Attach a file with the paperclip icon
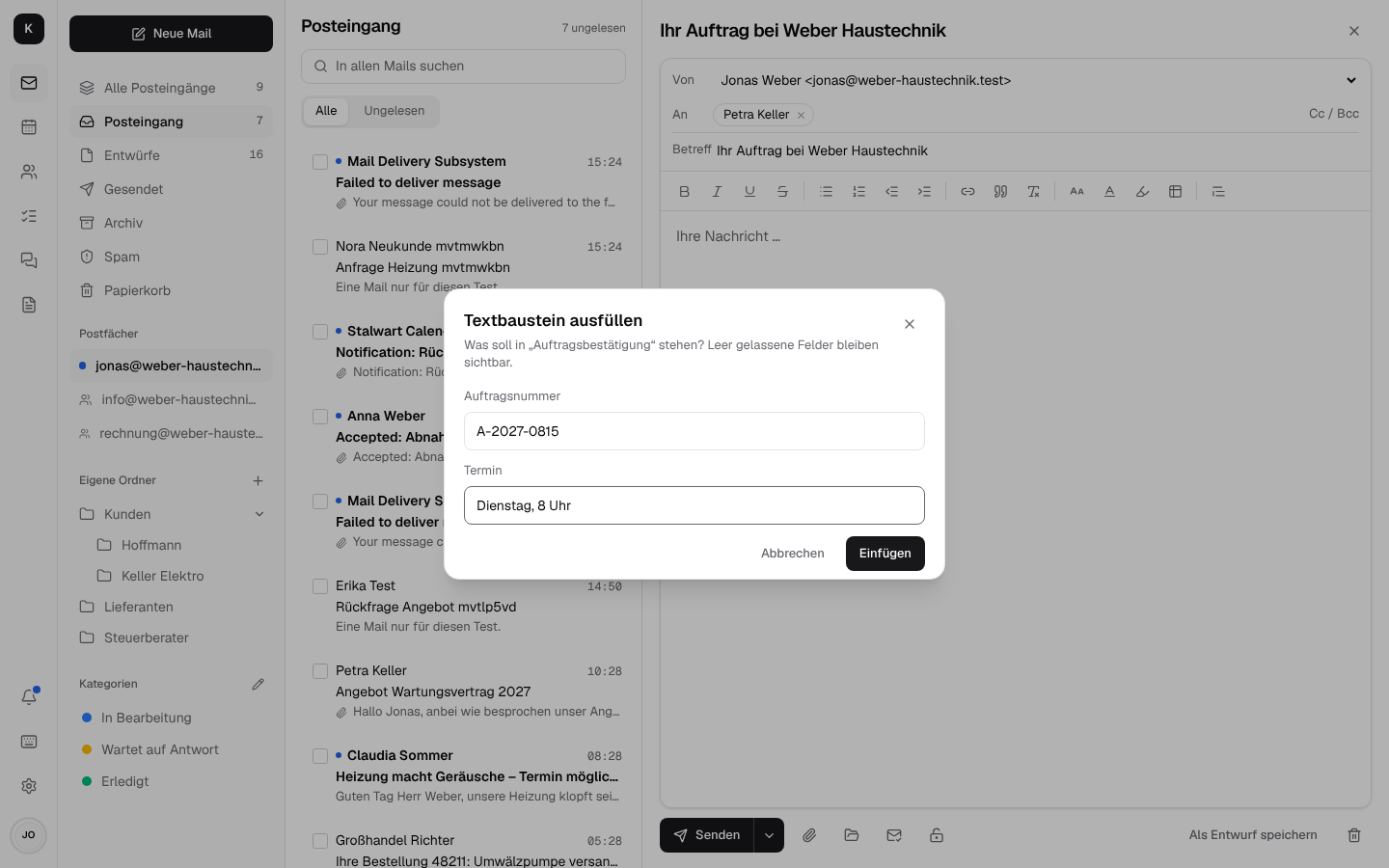 tap(809, 835)
